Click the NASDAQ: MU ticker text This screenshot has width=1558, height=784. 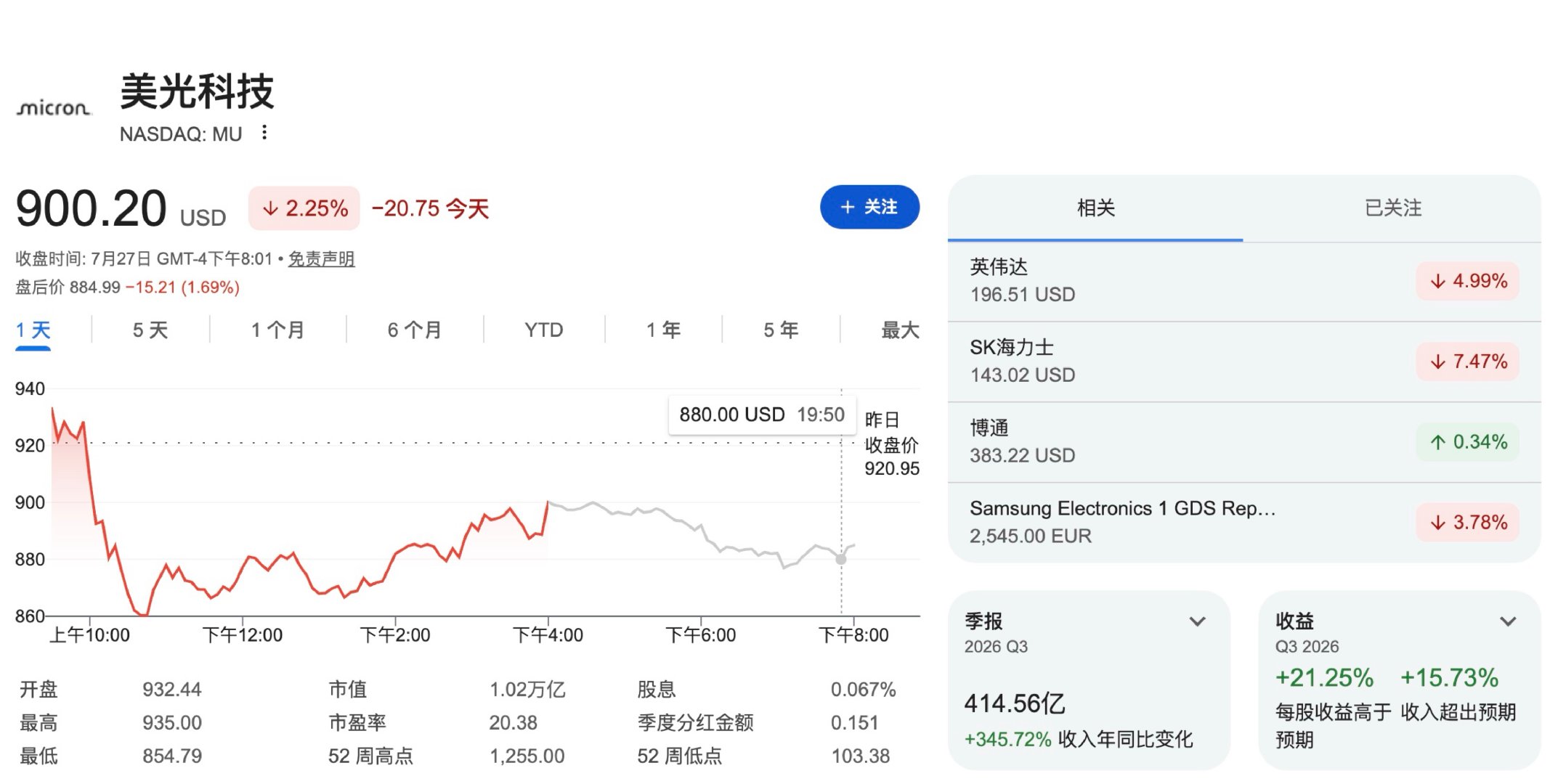pos(181,134)
